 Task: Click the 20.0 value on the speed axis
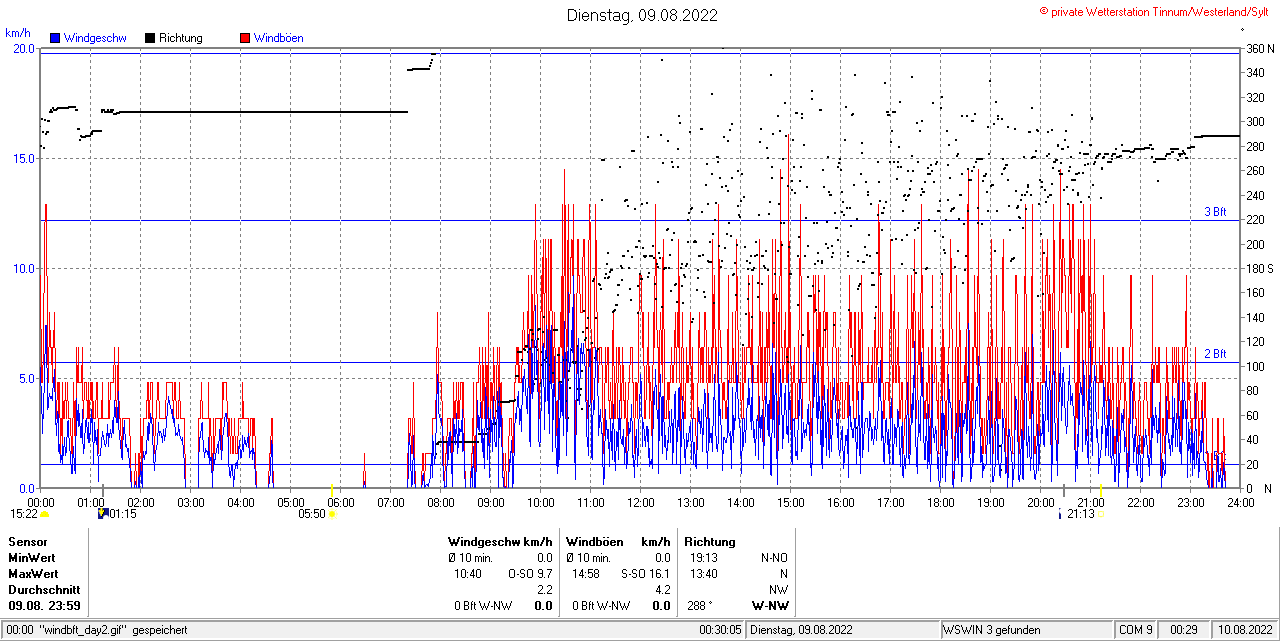25,48
